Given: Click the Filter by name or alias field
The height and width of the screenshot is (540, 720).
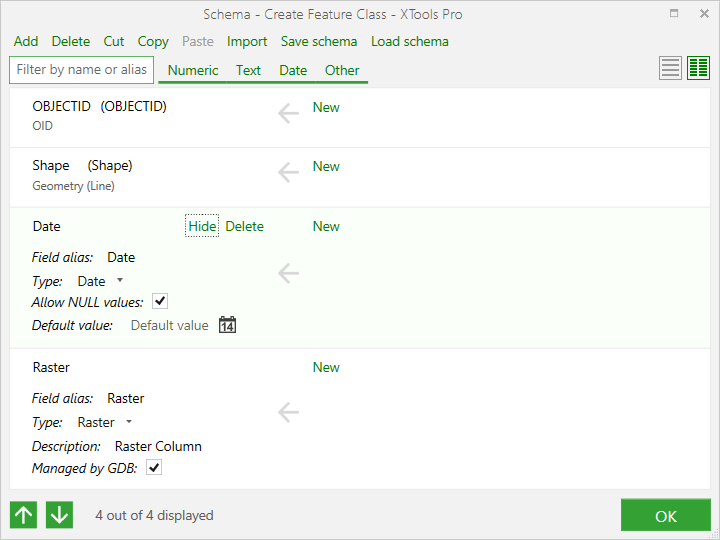Looking at the screenshot, I should [81, 70].
